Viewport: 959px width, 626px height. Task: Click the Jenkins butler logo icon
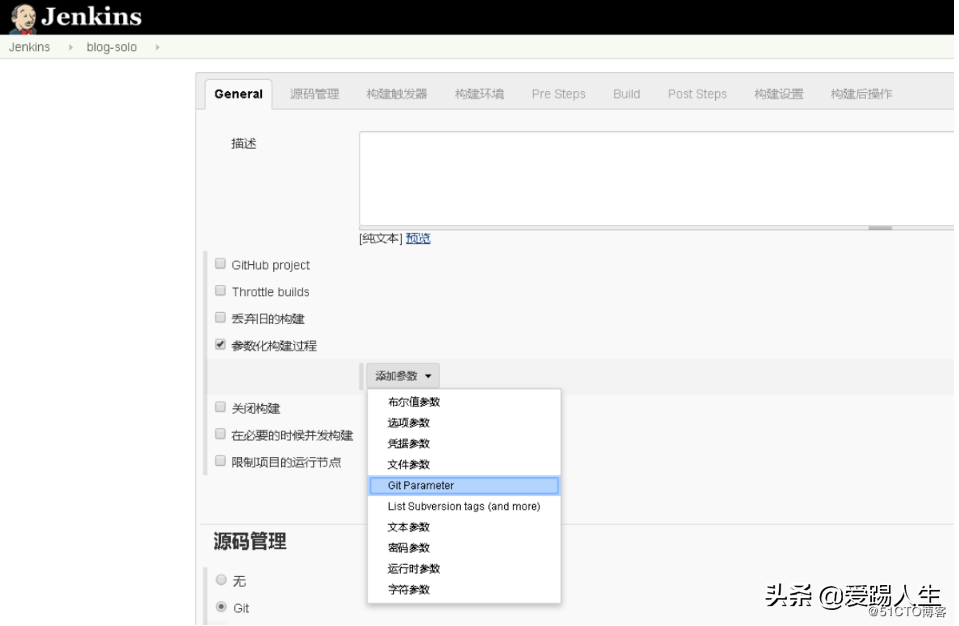pyautogui.click(x=23, y=18)
